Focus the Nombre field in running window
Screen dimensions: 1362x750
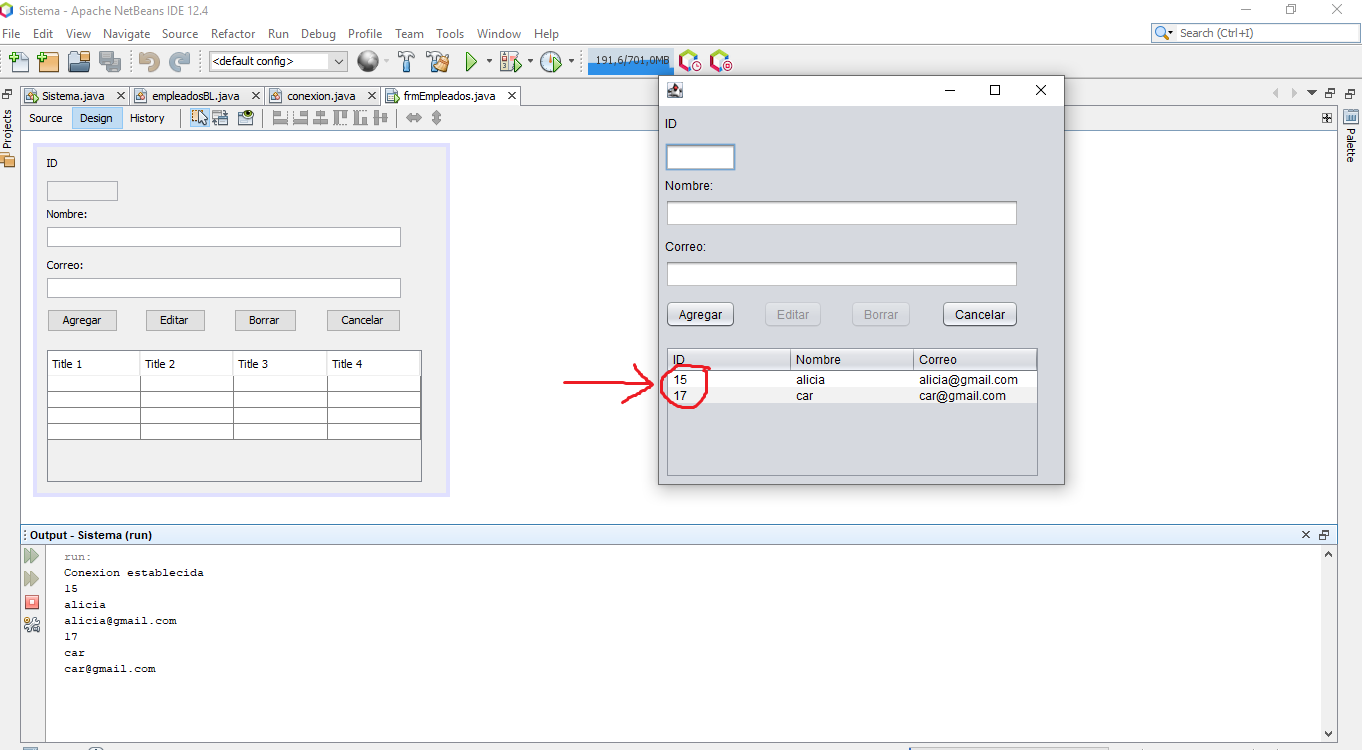842,213
